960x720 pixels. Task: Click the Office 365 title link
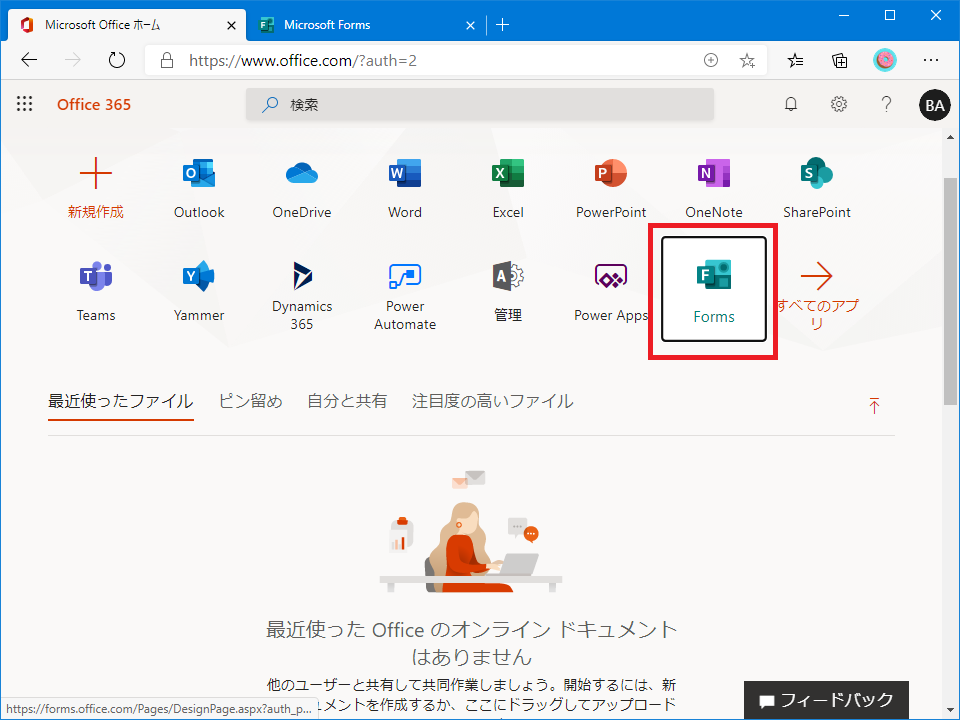(94, 105)
